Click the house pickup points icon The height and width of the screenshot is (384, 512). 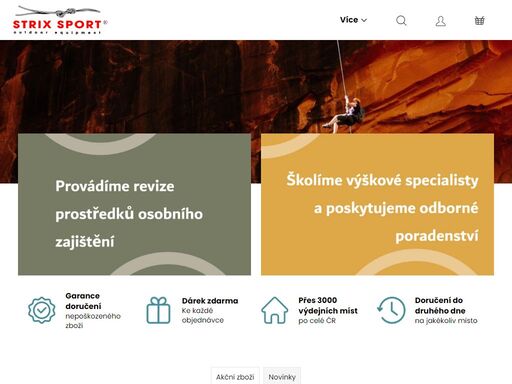[x=274, y=310]
